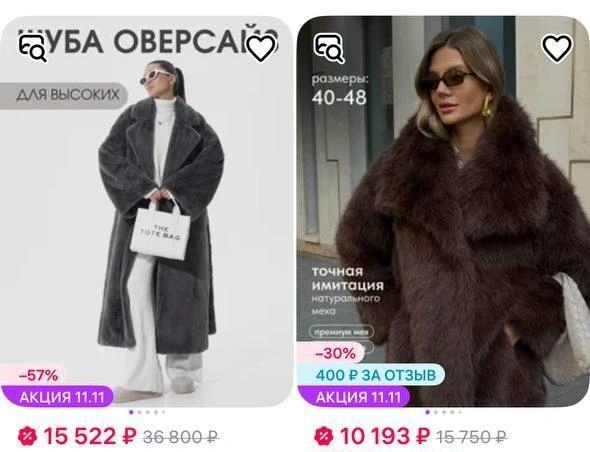Tap the ДЛЯ ВЫСОКИХ tag on gray coat

pos(63,96)
